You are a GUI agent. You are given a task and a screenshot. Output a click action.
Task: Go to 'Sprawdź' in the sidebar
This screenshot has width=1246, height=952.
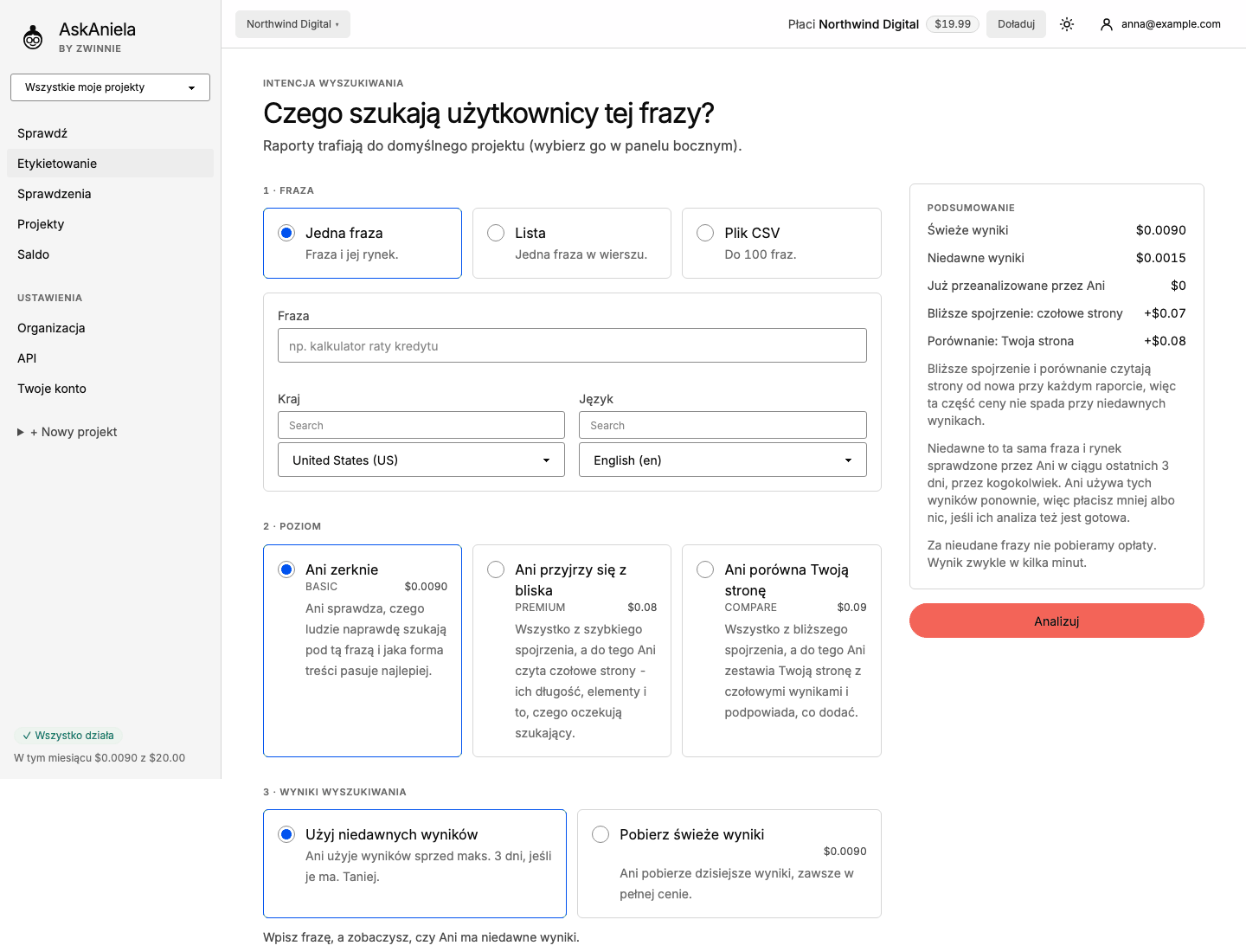pos(110,133)
